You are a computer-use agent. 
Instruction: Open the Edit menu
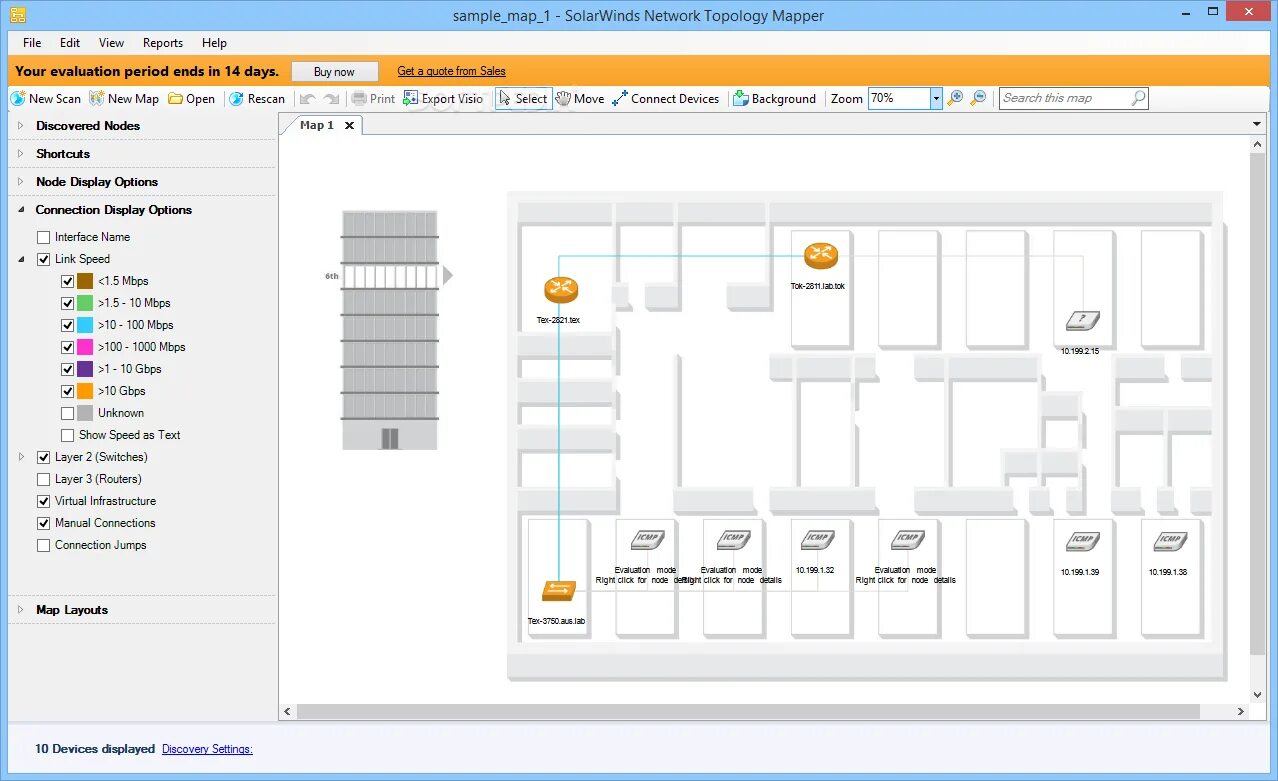tap(70, 43)
